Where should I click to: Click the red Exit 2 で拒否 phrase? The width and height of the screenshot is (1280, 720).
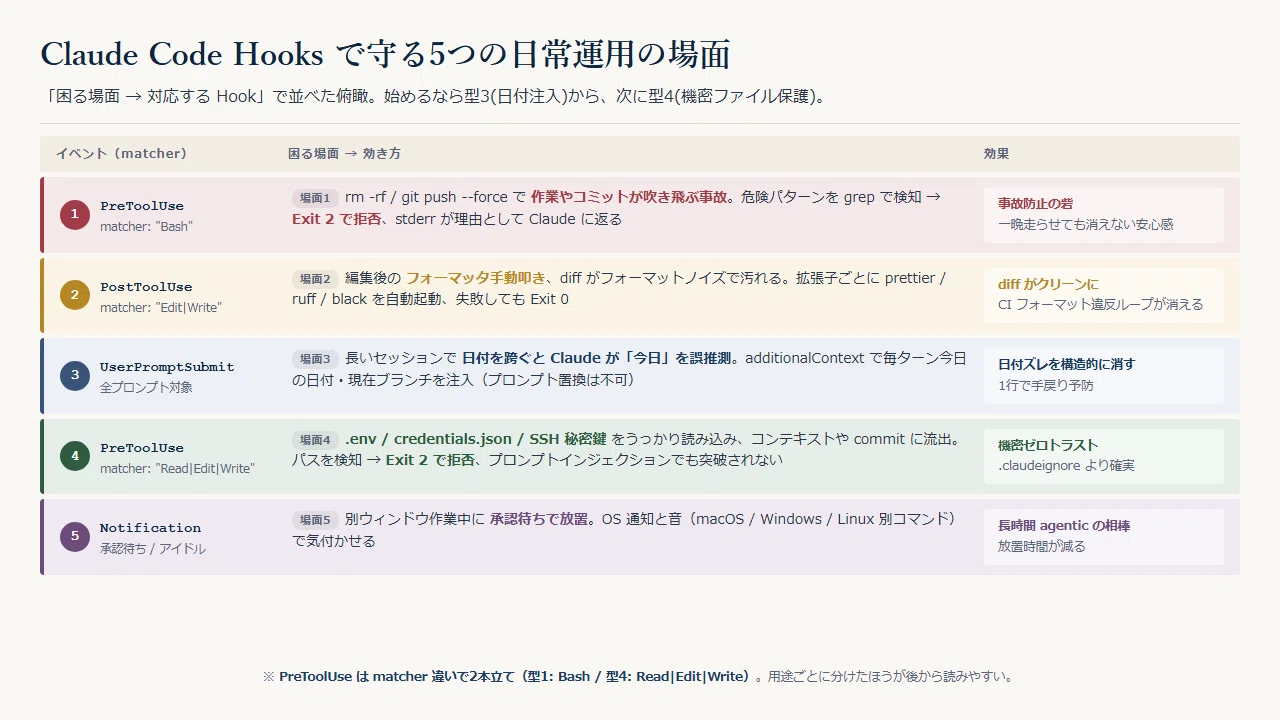point(337,219)
